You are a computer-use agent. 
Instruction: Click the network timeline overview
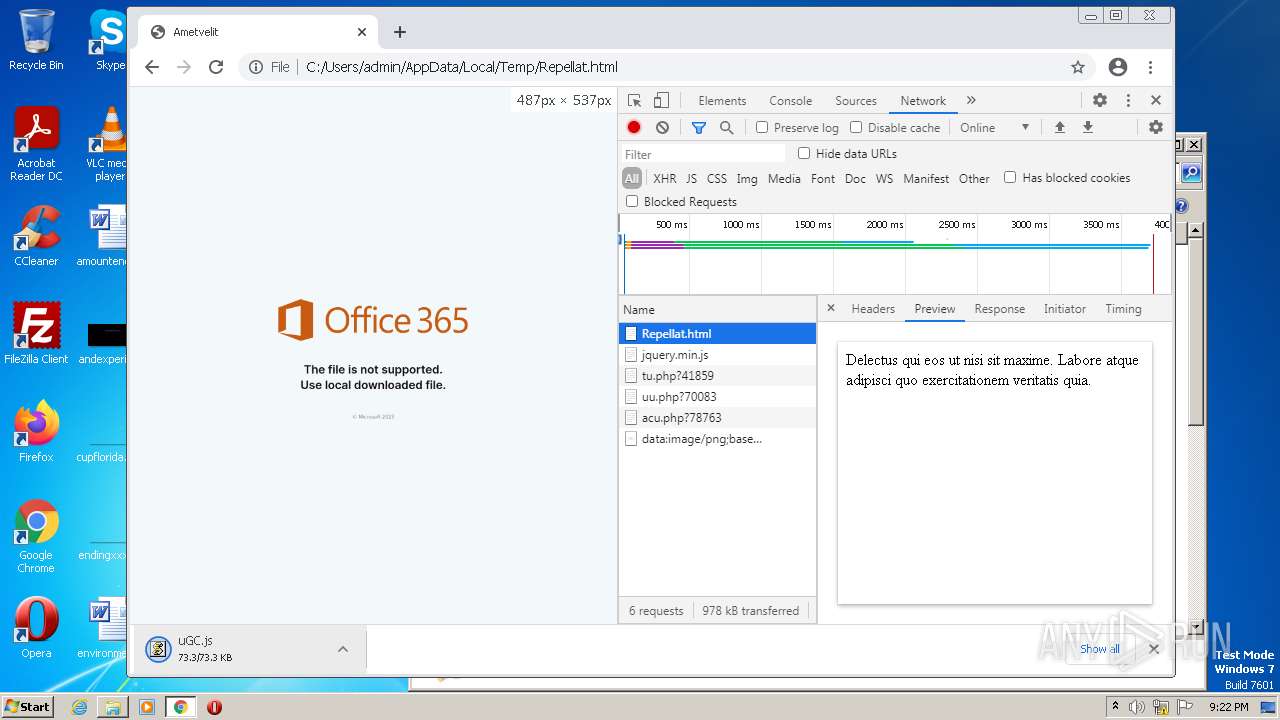pyautogui.click(x=895, y=254)
